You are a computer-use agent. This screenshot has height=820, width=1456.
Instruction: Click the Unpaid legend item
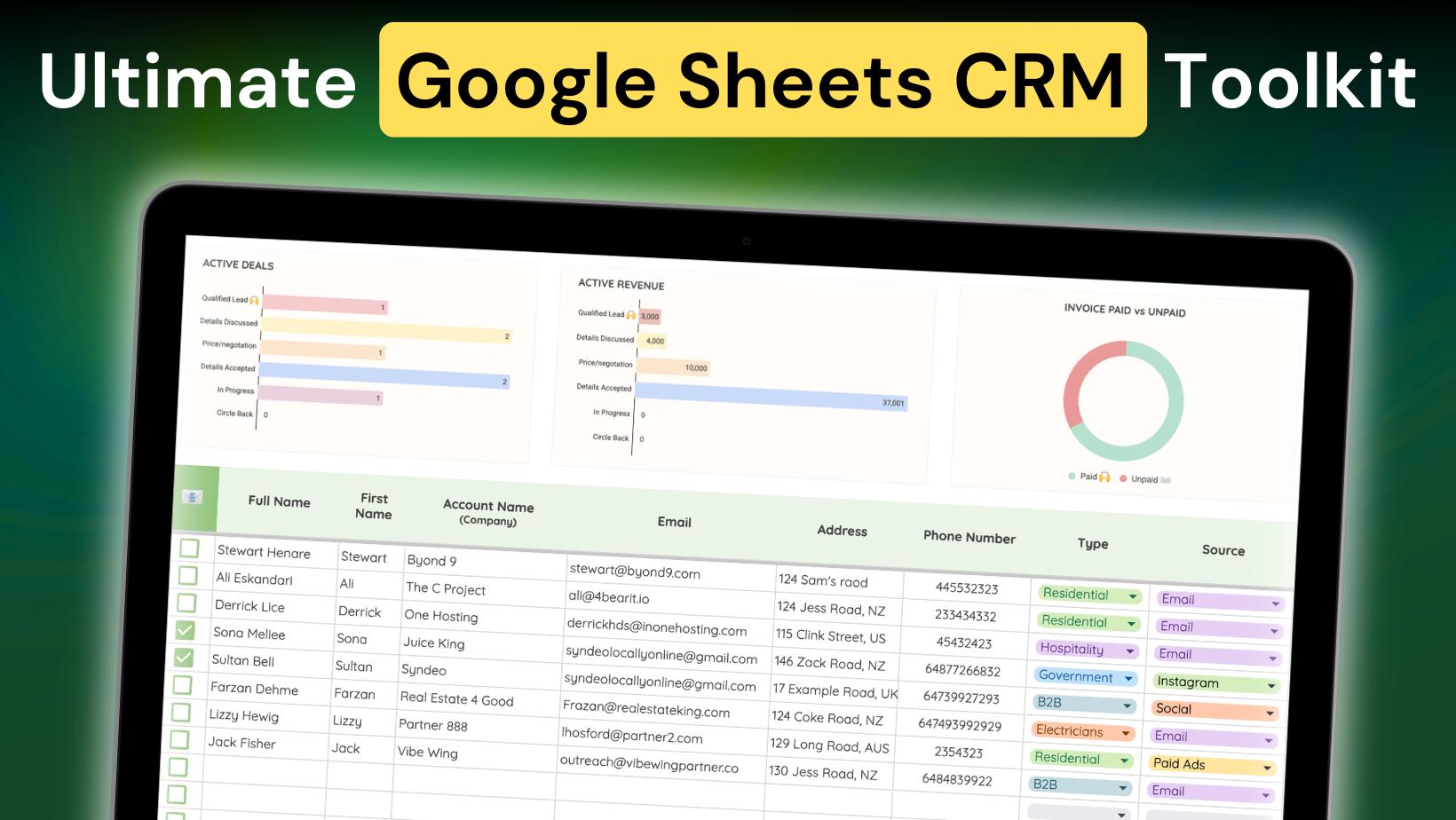tap(1145, 479)
